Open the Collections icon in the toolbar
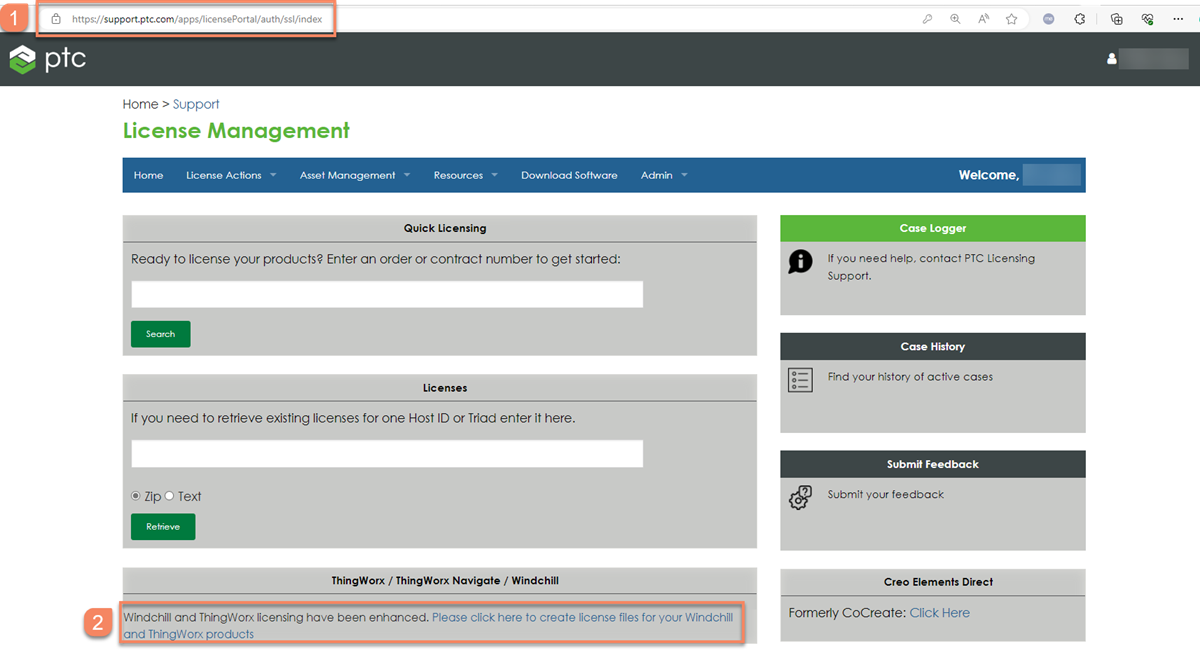Viewport: 1200px width, 655px height. 1117,18
